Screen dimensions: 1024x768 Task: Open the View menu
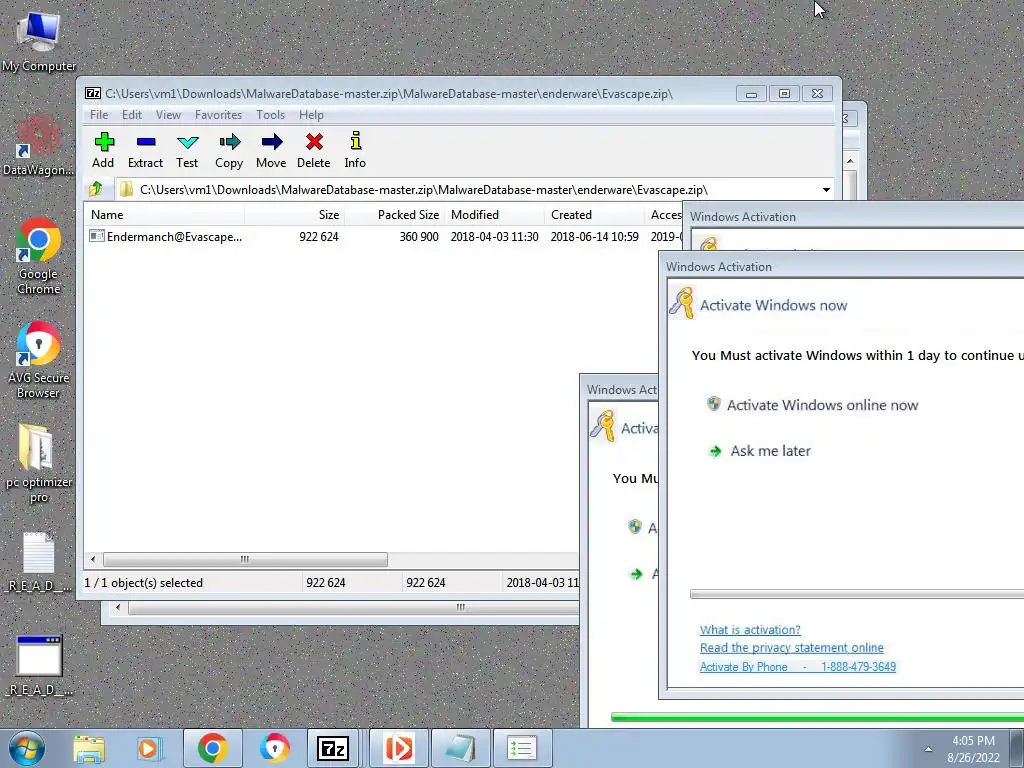[x=168, y=115]
